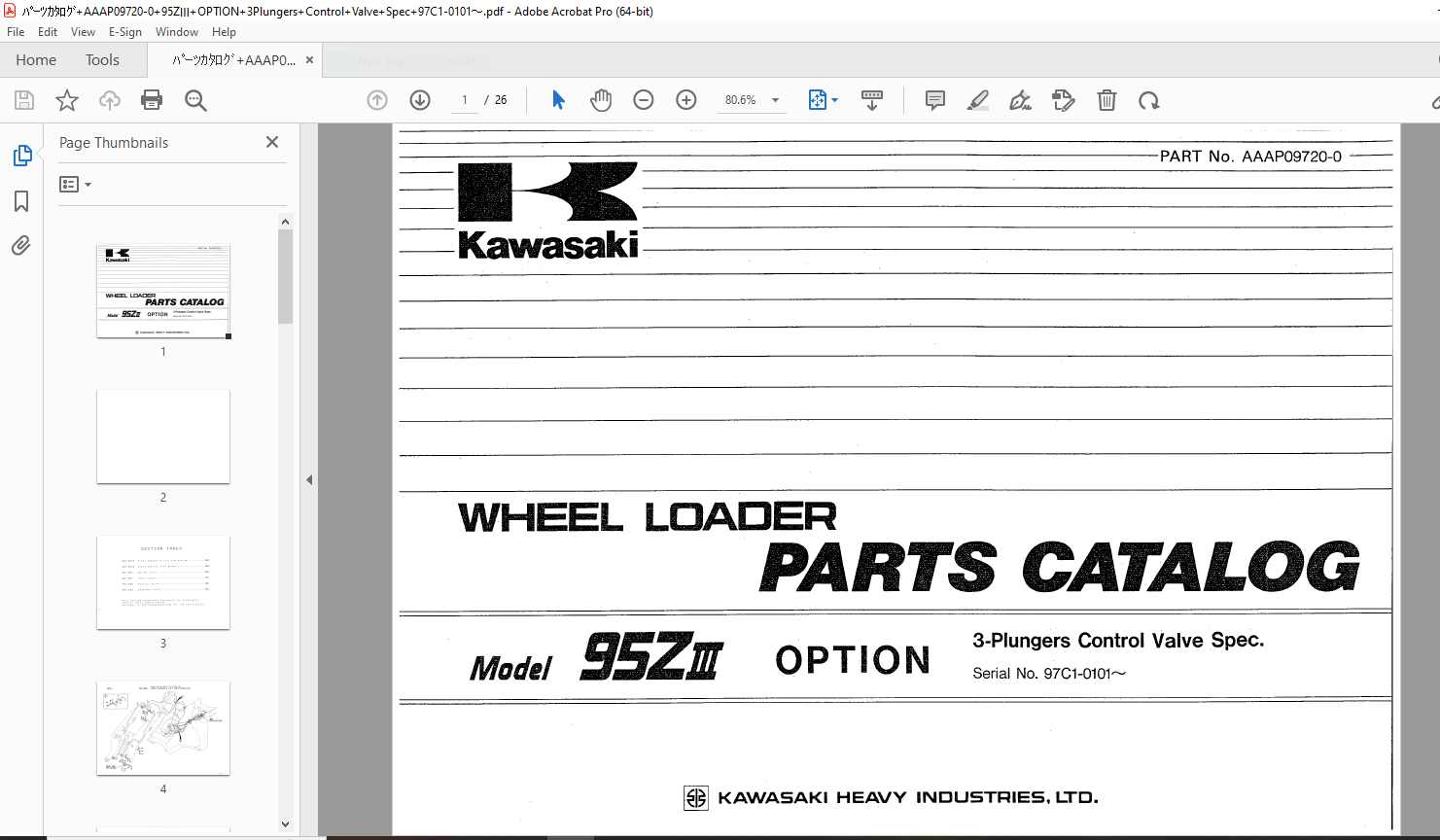1440x840 pixels.
Task: Open the Window menu
Action: pyautogui.click(x=177, y=32)
